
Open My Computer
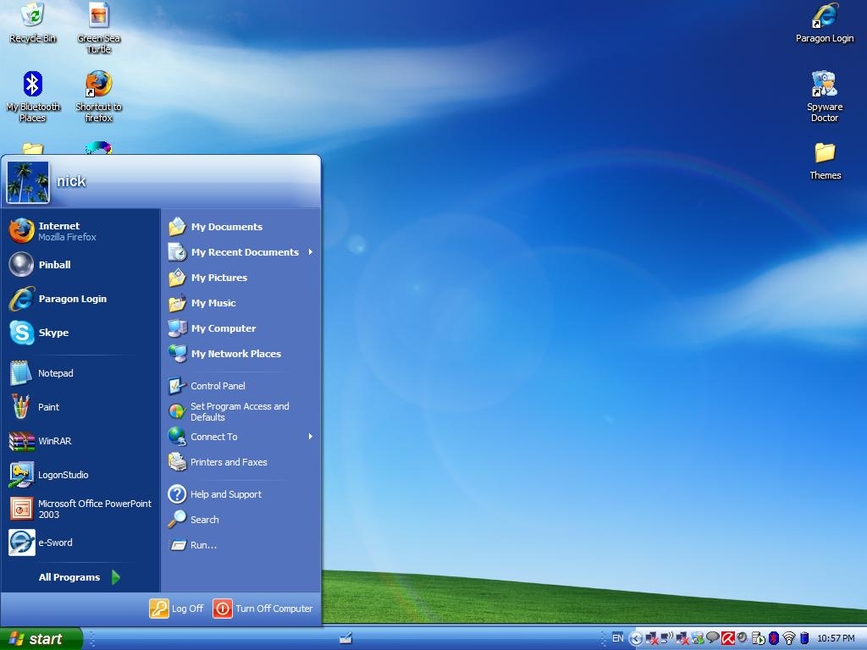[x=241, y=328]
